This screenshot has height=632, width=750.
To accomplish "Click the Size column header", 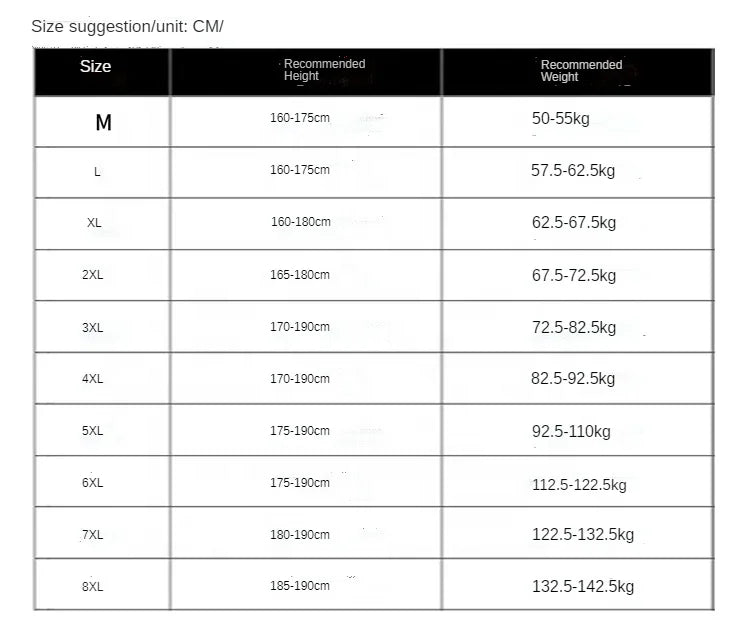I will tap(96, 67).
